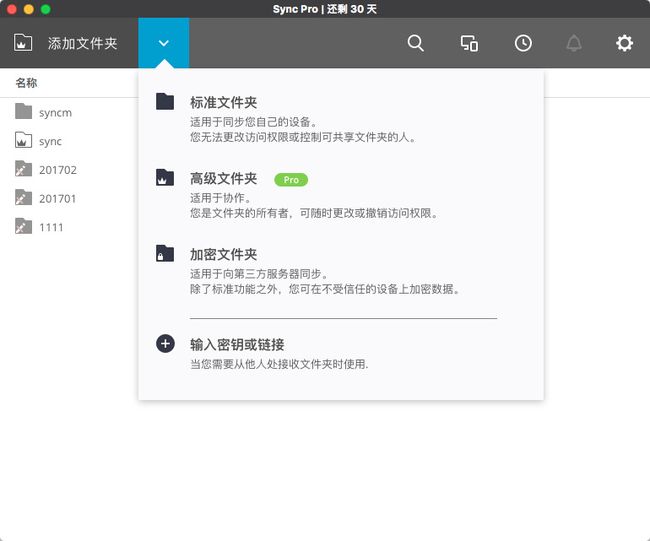The width and height of the screenshot is (650, 541).
Task: Click the 适用于同步您自己的设备 description
Action: click(x=253, y=122)
